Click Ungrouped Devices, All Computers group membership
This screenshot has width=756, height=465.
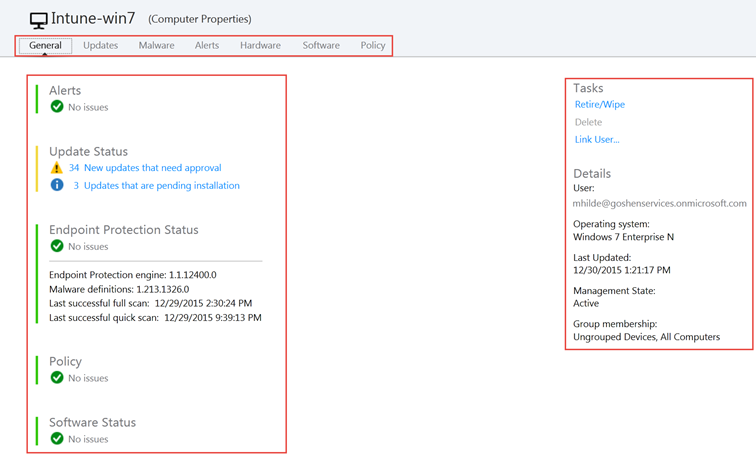[x=647, y=337]
